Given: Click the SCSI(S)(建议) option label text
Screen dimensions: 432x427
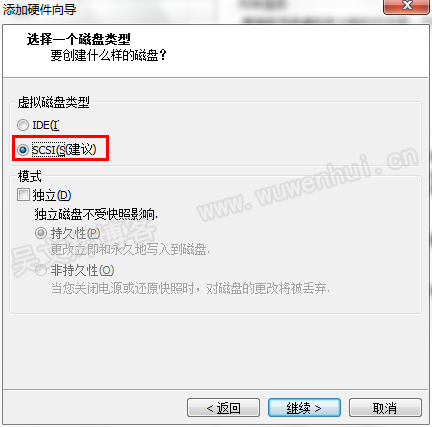Looking at the screenshot, I should coord(64,150).
